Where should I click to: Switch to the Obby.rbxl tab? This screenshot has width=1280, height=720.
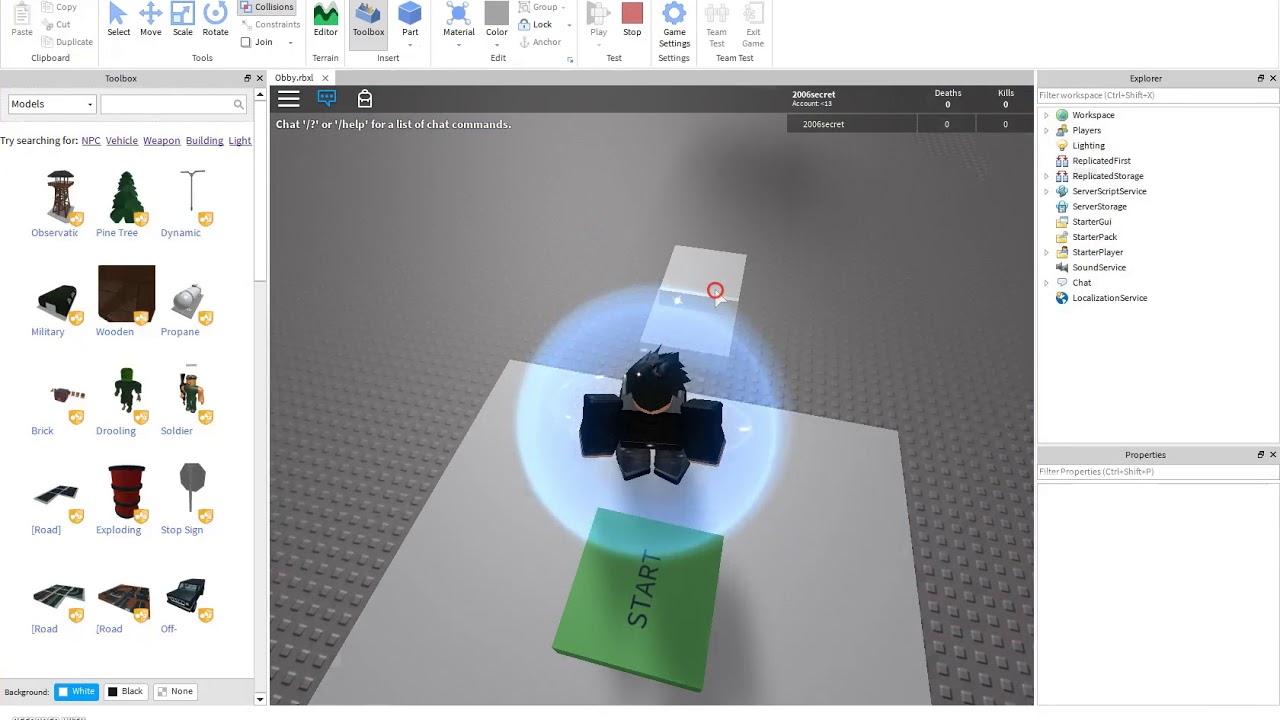(x=294, y=78)
